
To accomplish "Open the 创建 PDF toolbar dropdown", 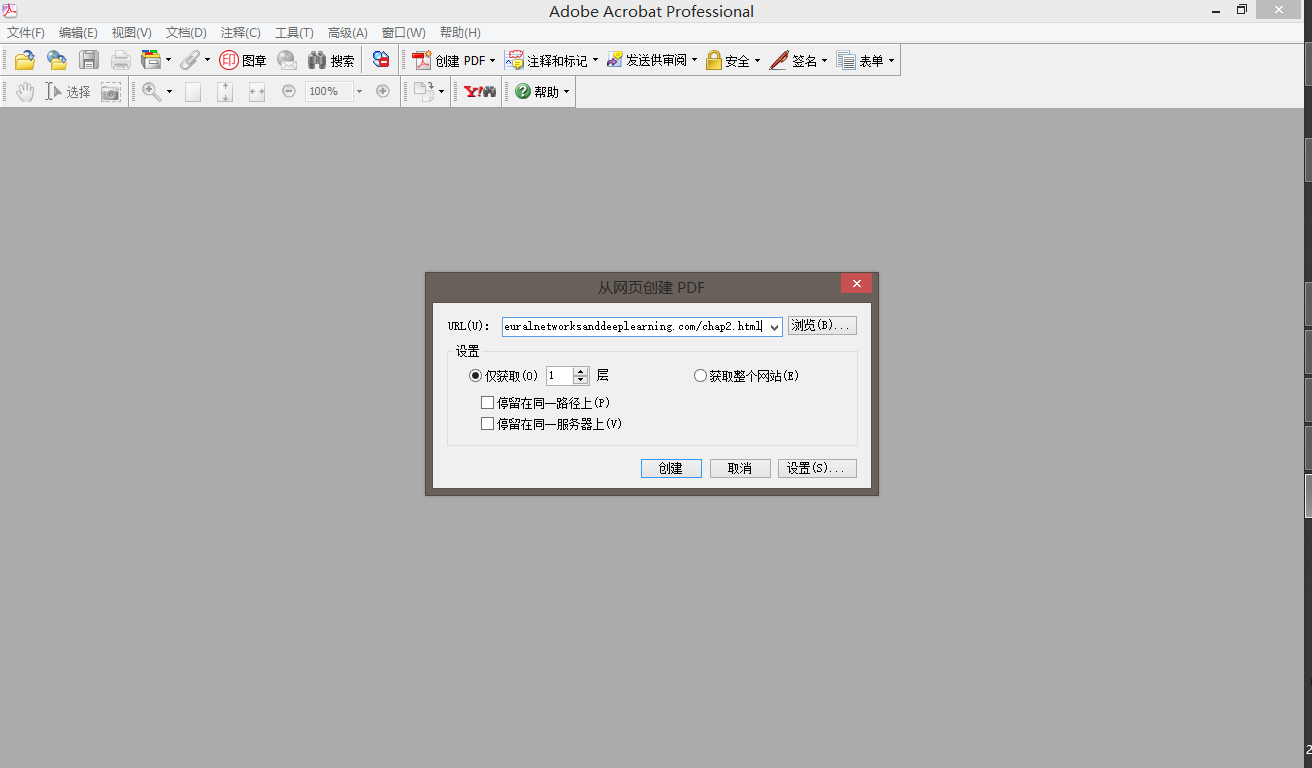I will click(x=492, y=60).
